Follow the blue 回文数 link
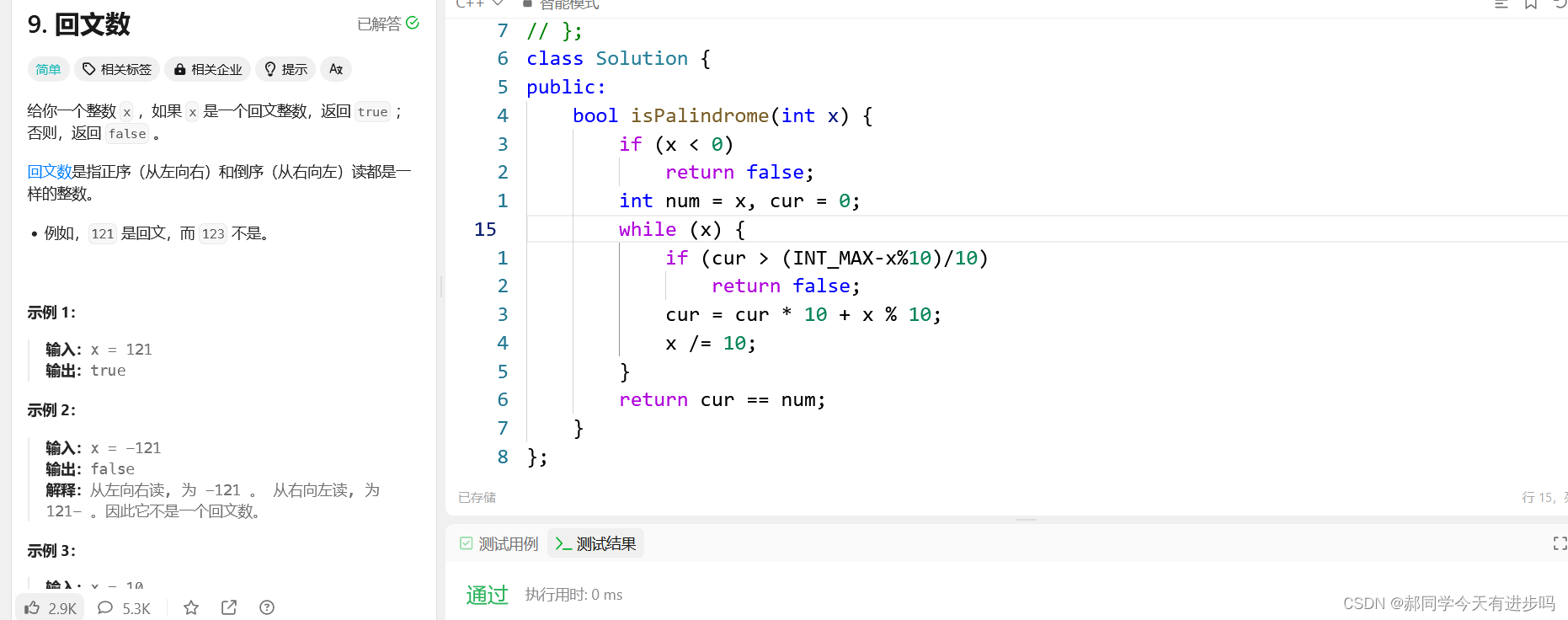The height and width of the screenshot is (620, 1568). click(50, 172)
